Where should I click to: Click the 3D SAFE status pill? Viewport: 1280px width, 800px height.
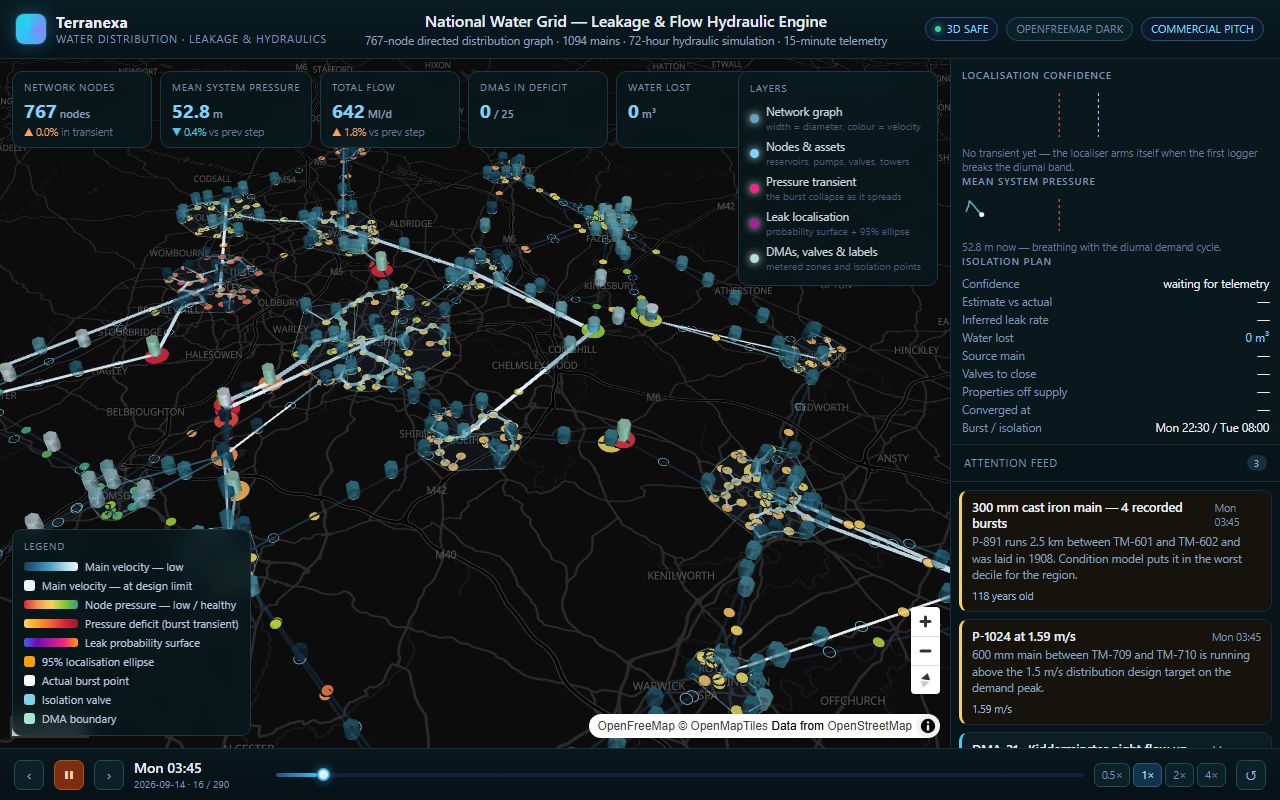[x=961, y=29]
